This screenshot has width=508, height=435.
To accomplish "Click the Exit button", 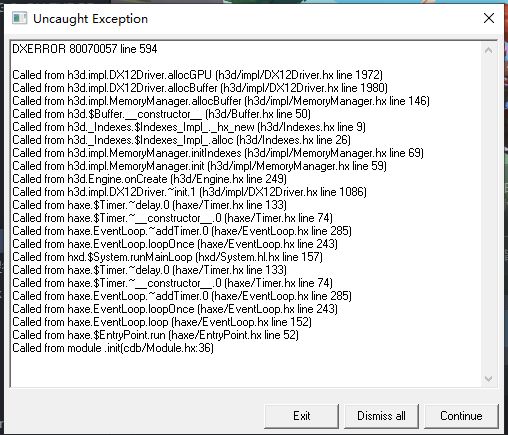I will 301,416.
